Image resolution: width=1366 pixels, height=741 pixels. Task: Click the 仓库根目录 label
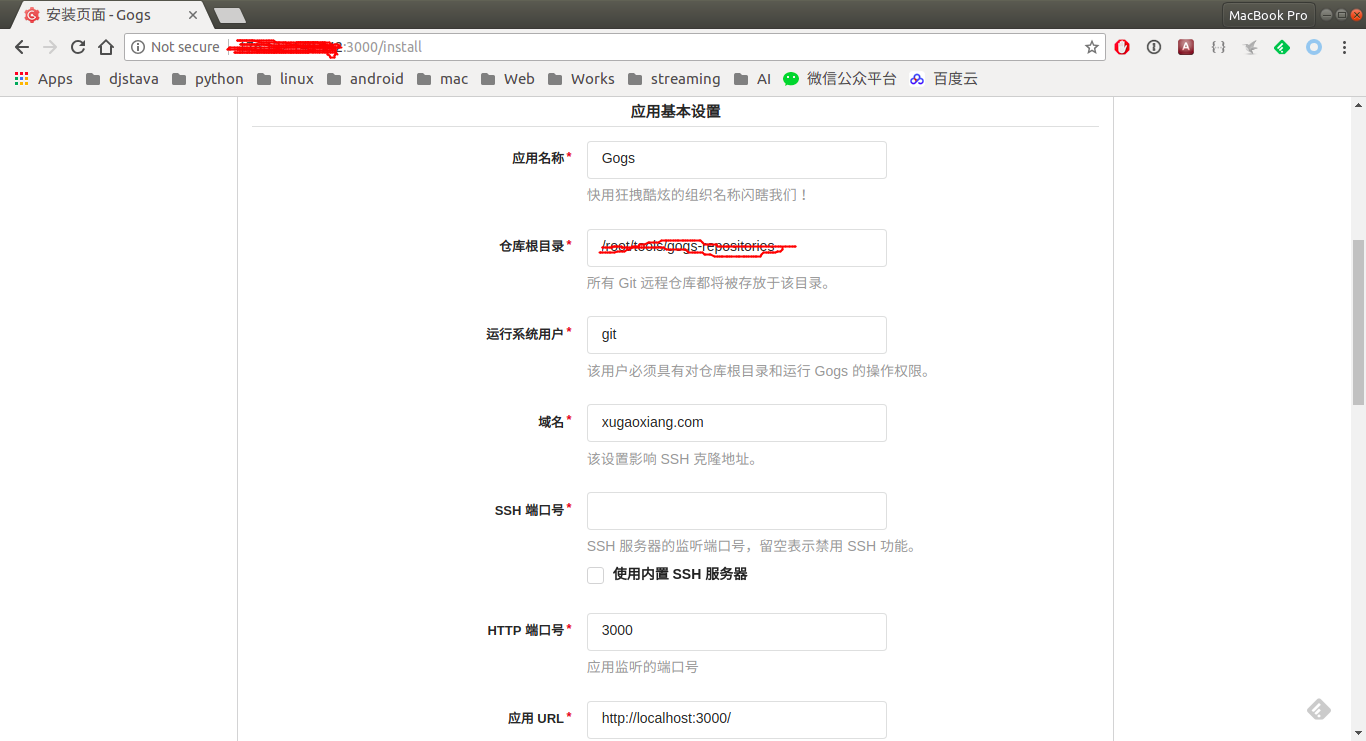[532, 246]
